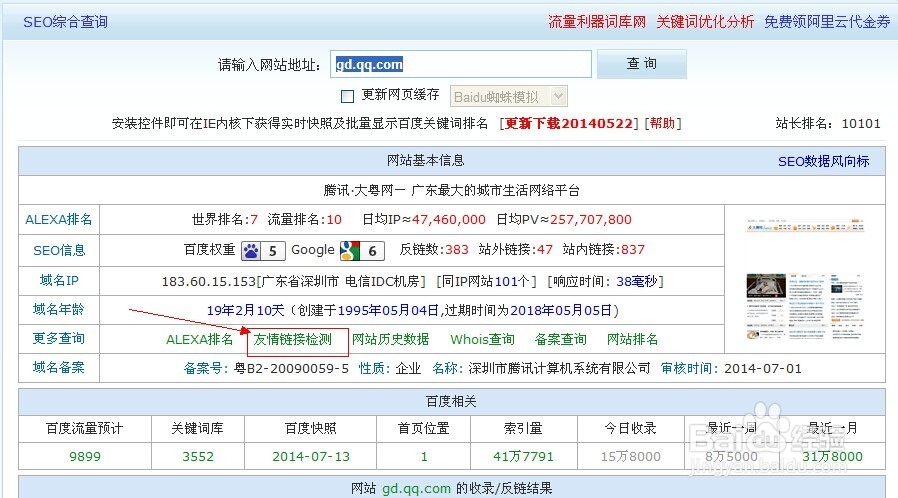
Task: Click index volume 41万7791
Action: [x=523, y=456]
